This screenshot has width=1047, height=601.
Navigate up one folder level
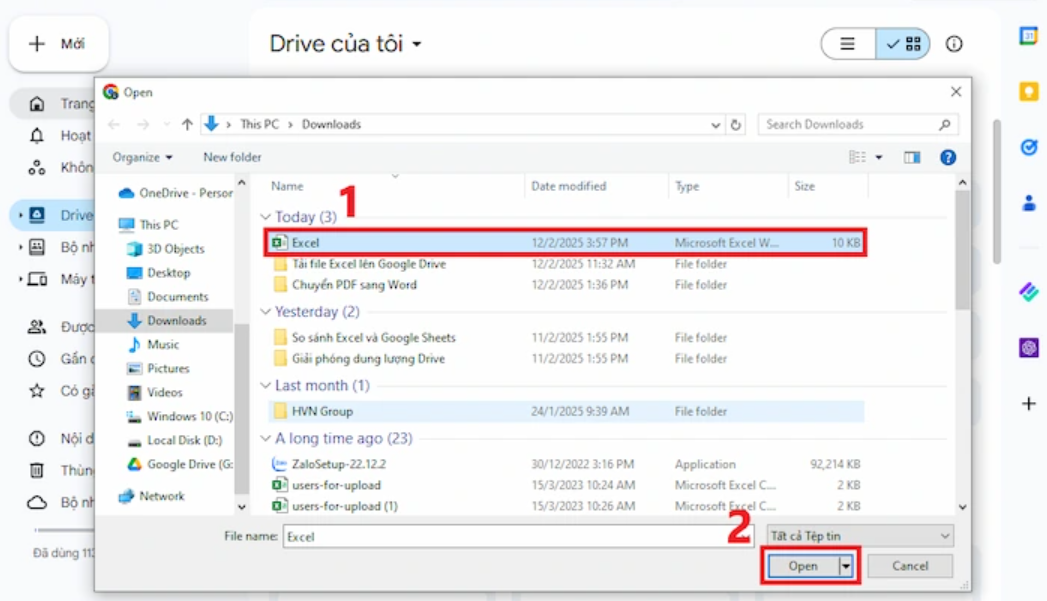click(189, 124)
